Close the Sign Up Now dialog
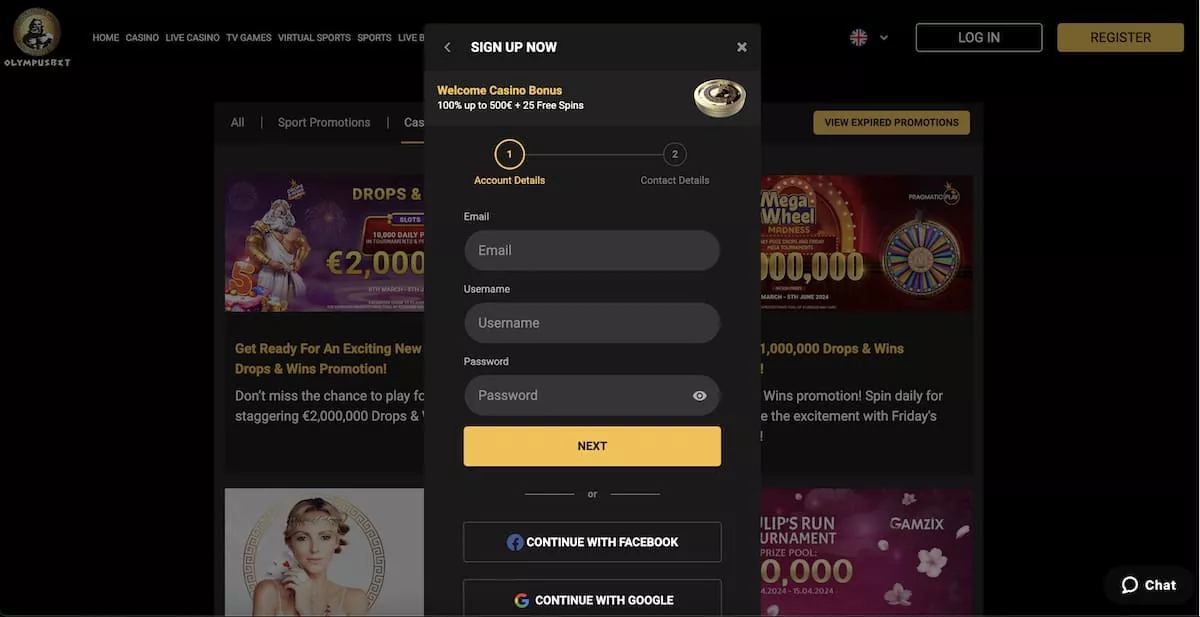The height and width of the screenshot is (617, 1200). 742,47
